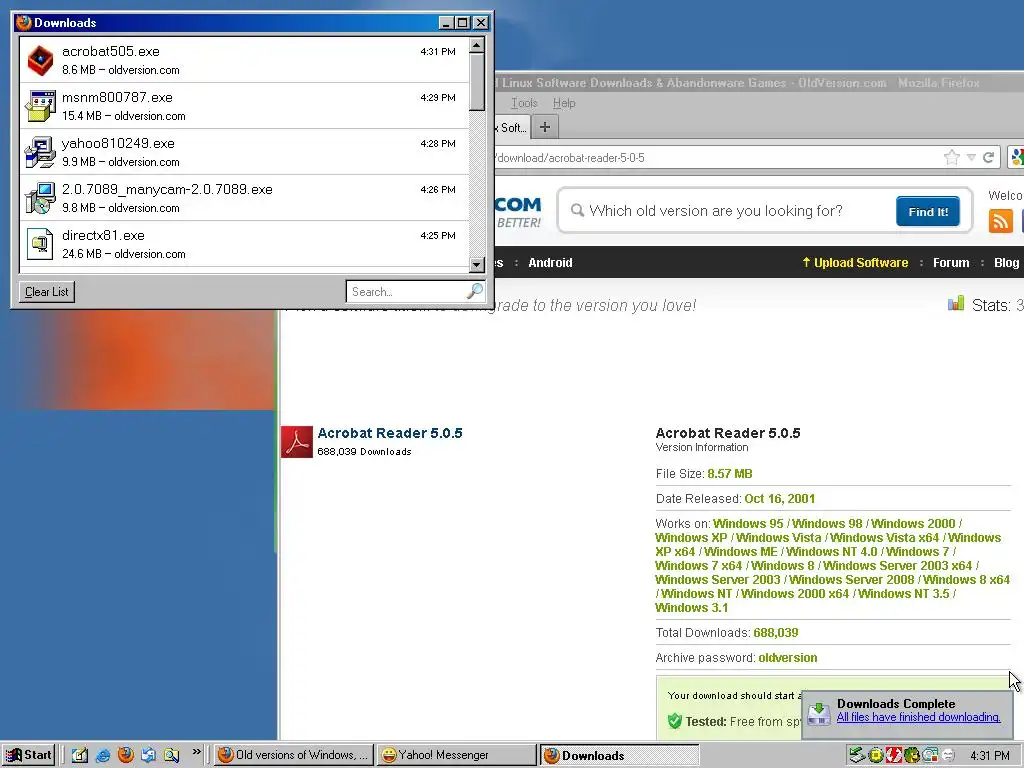Viewport: 1024px width, 768px height.
Task: Click the Downloads list scroll-down arrow
Action: (477, 264)
